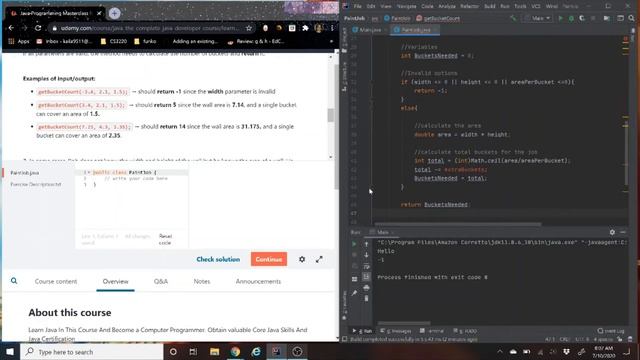Image resolution: width=640 pixels, height=360 pixels.
Task: Click Check solution on Udemy
Action: pos(218,259)
